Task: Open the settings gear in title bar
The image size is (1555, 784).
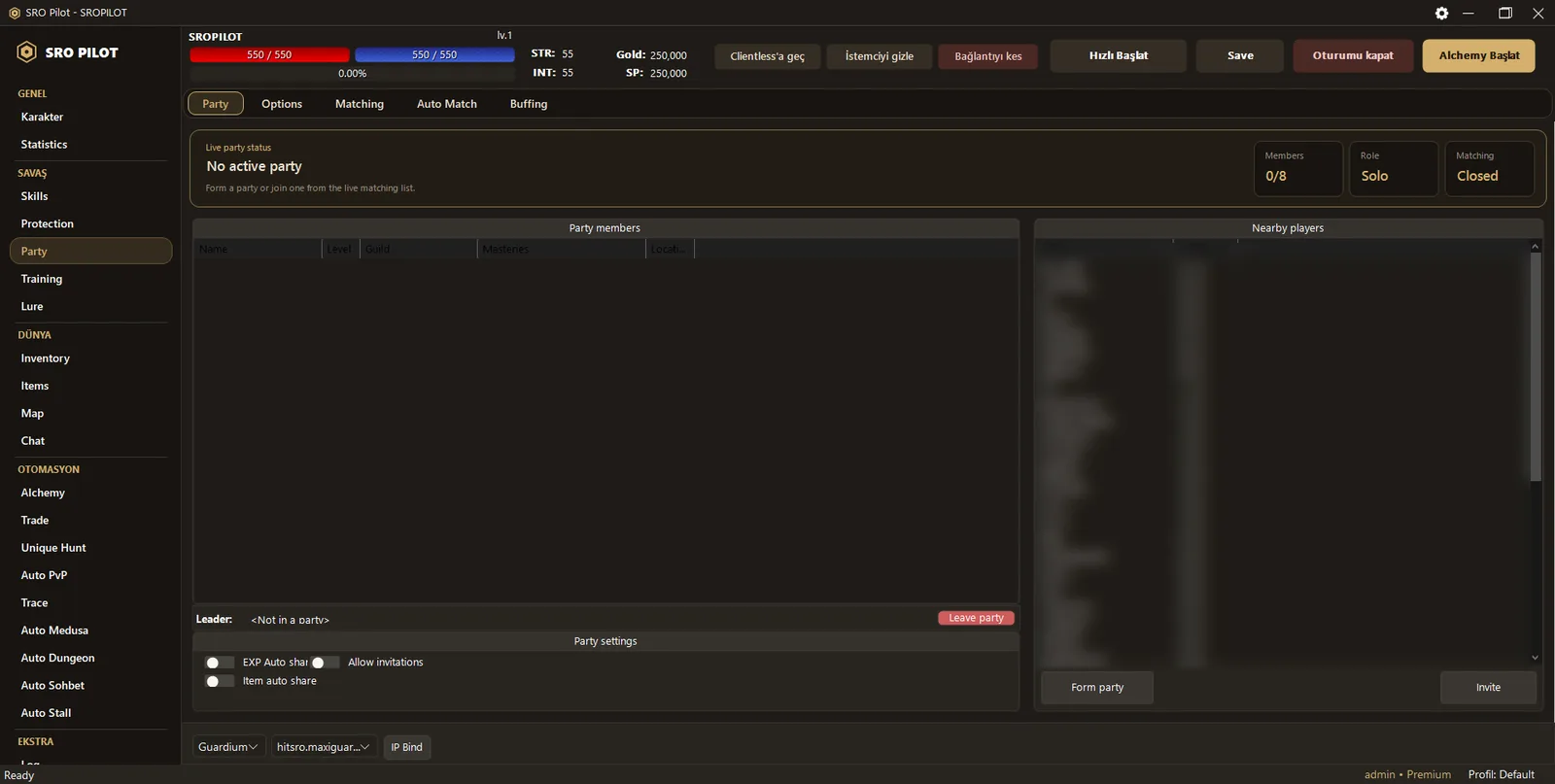Action: 1441,13
